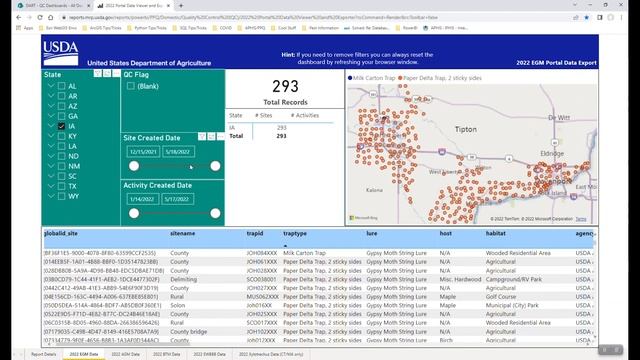Image resolution: width=640 pixels, height=360 pixels.
Task: Reload the browser page
Action: pyautogui.click(x=40, y=18)
